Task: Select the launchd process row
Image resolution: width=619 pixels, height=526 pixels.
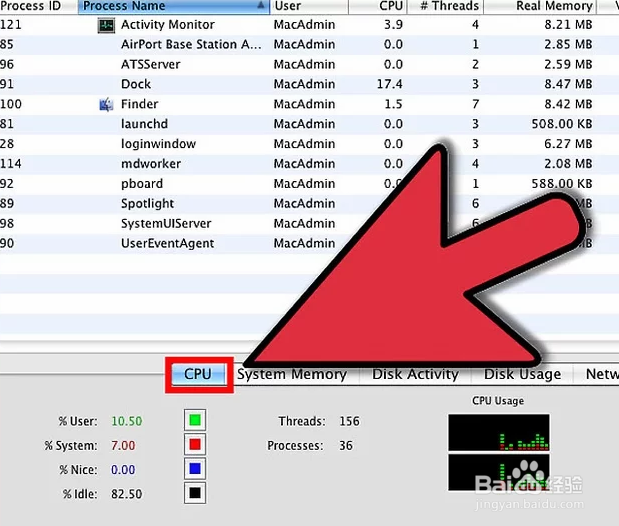Action: click(x=310, y=124)
